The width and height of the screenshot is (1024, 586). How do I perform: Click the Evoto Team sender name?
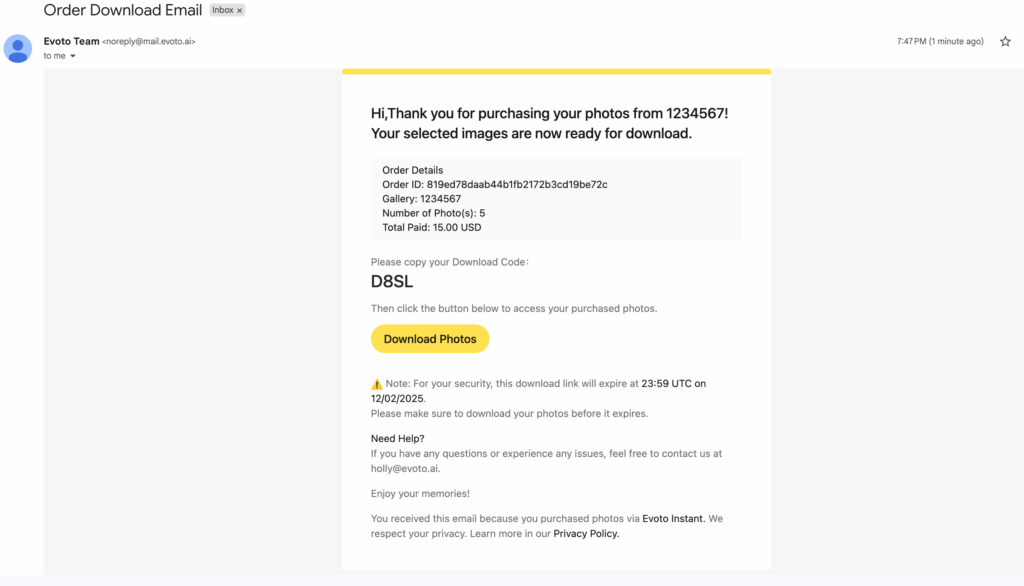[71, 41]
